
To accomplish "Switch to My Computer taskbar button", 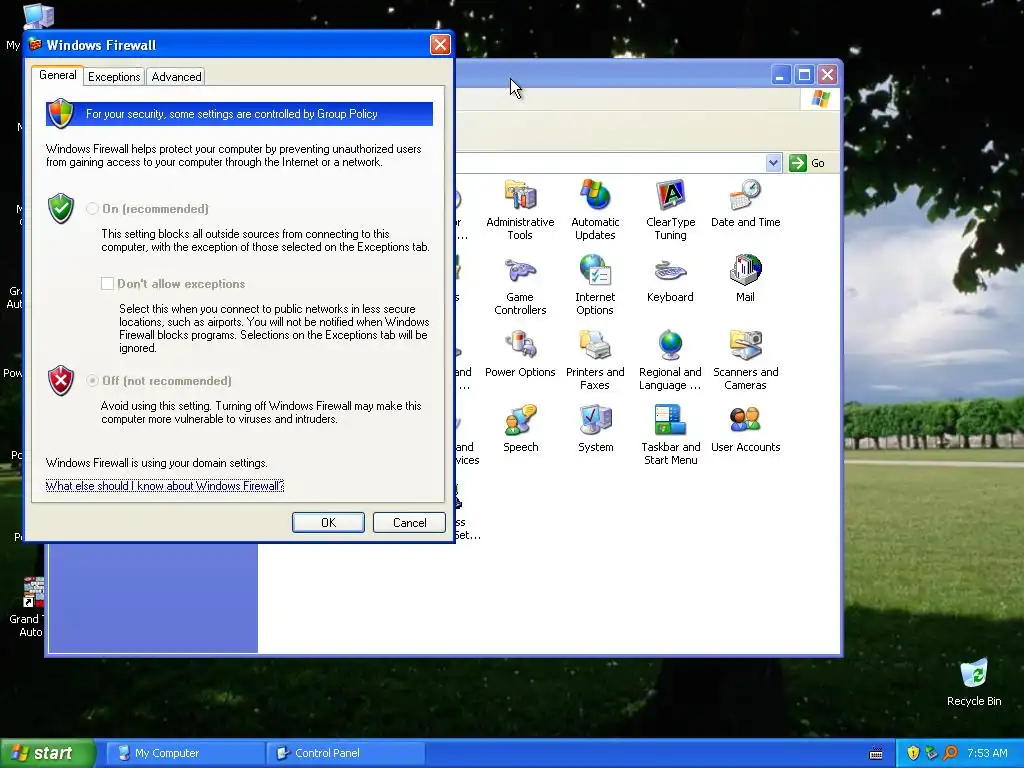I will coord(184,753).
